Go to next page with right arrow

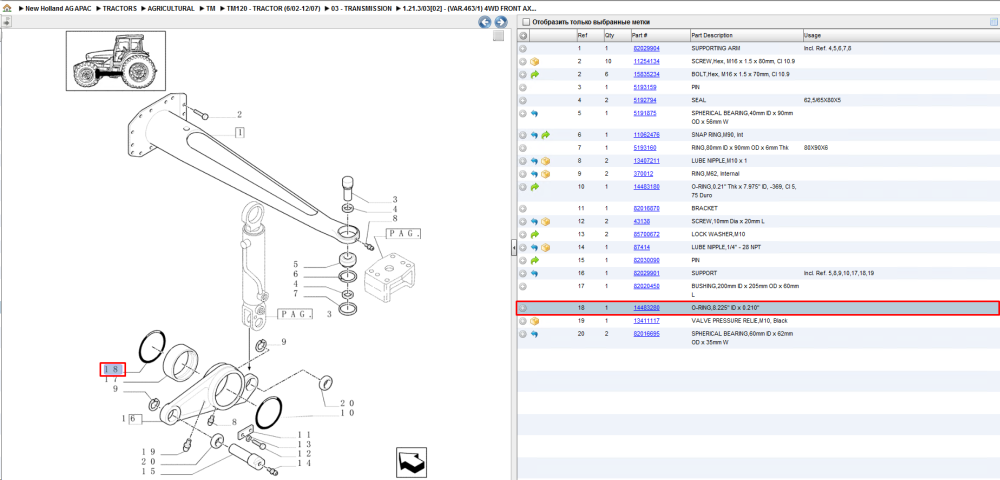point(501,22)
